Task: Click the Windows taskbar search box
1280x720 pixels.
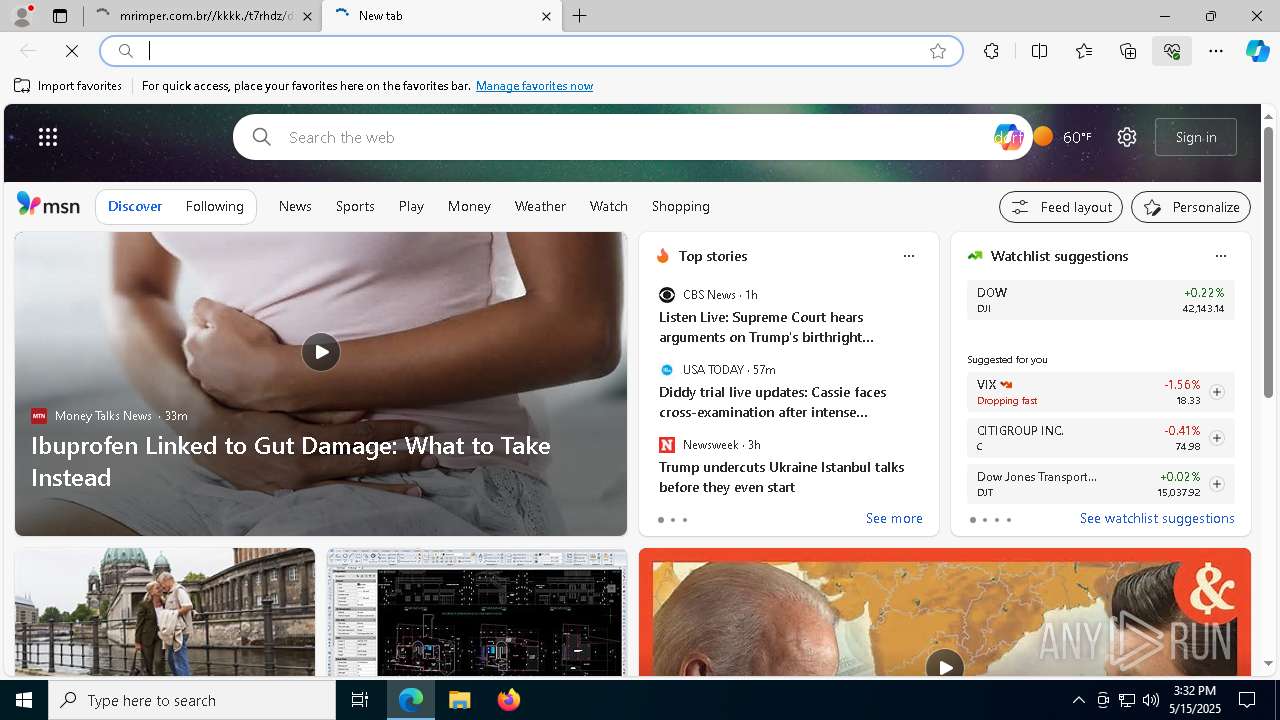Action: [x=192, y=700]
